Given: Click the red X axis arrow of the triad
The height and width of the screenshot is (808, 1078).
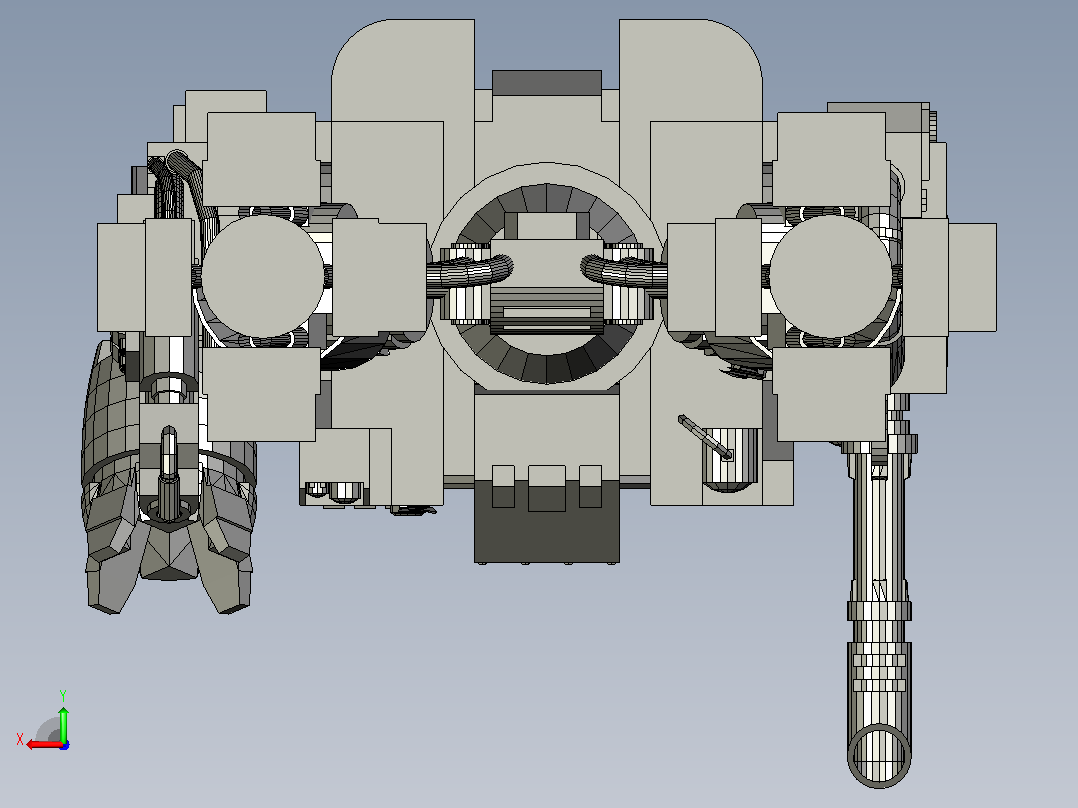Looking at the screenshot, I should click(43, 745).
